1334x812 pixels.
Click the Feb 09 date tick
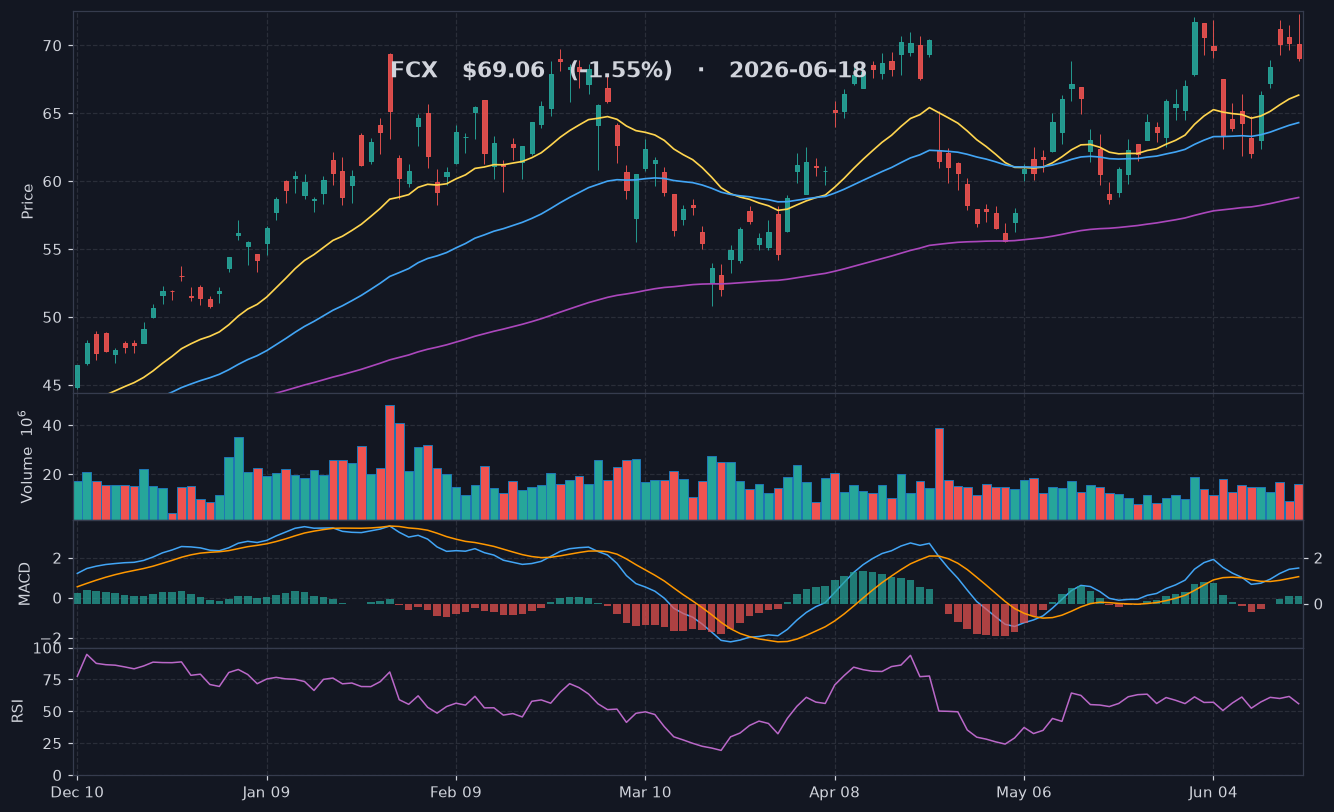456,791
